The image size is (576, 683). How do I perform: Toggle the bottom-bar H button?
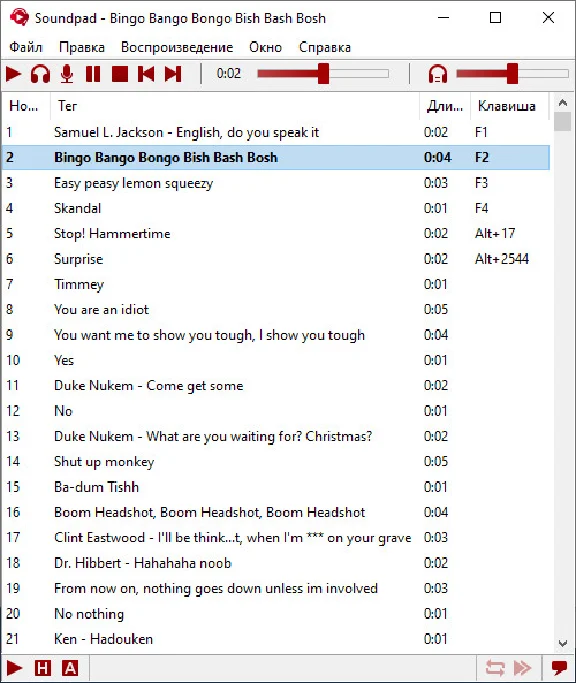[x=43, y=668]
